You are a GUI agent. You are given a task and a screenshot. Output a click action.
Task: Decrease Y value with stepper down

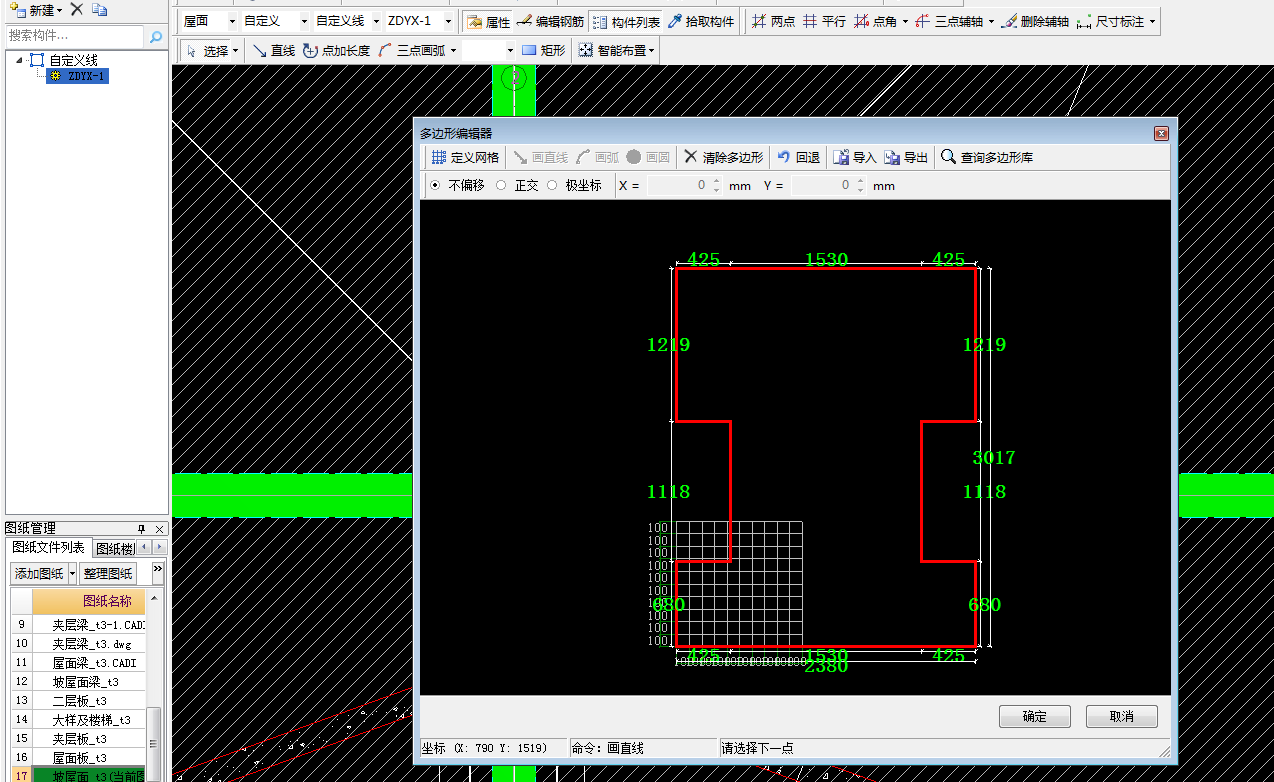click(860, 190)
